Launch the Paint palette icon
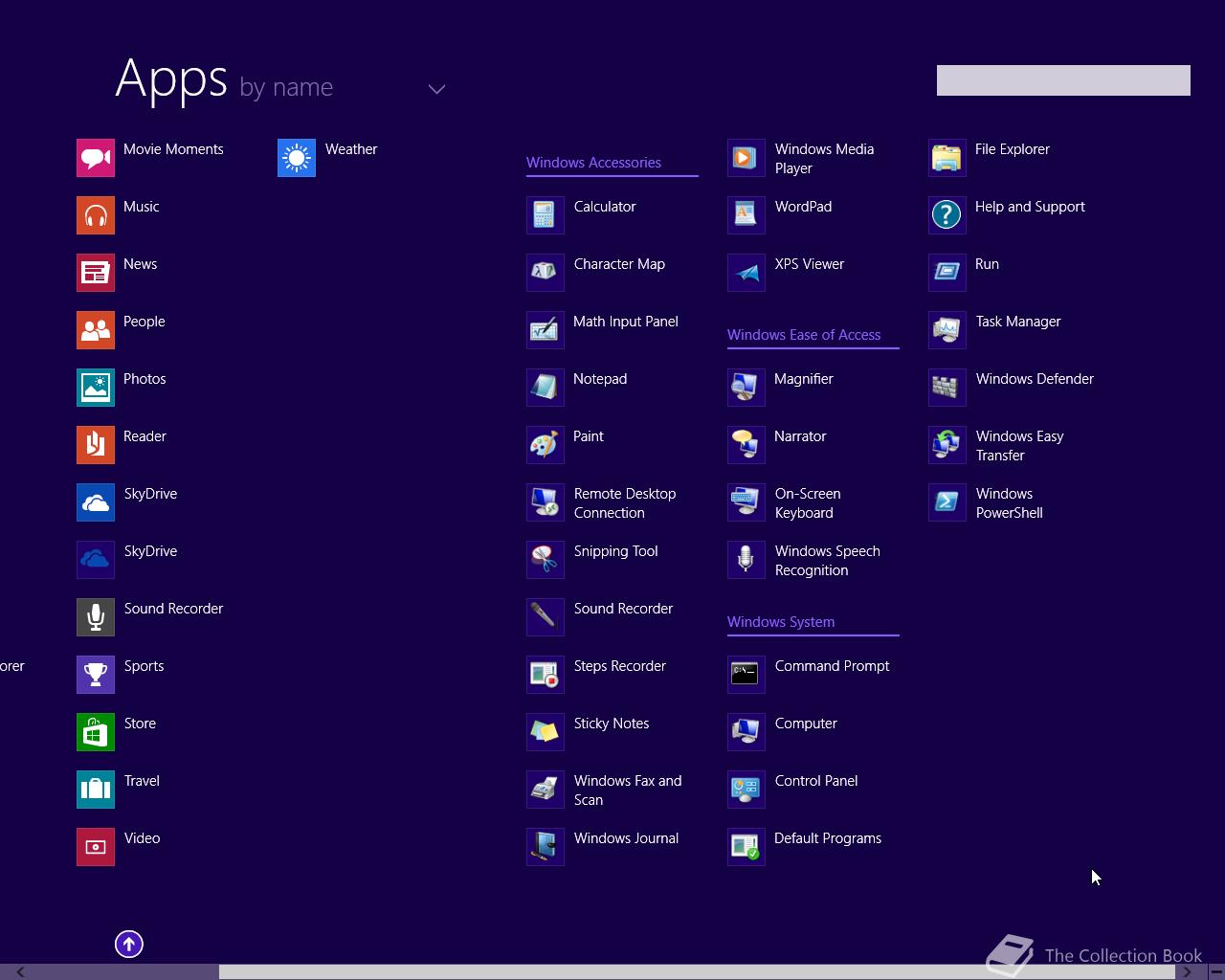The image size is (1225, 980). click(546, 445)
